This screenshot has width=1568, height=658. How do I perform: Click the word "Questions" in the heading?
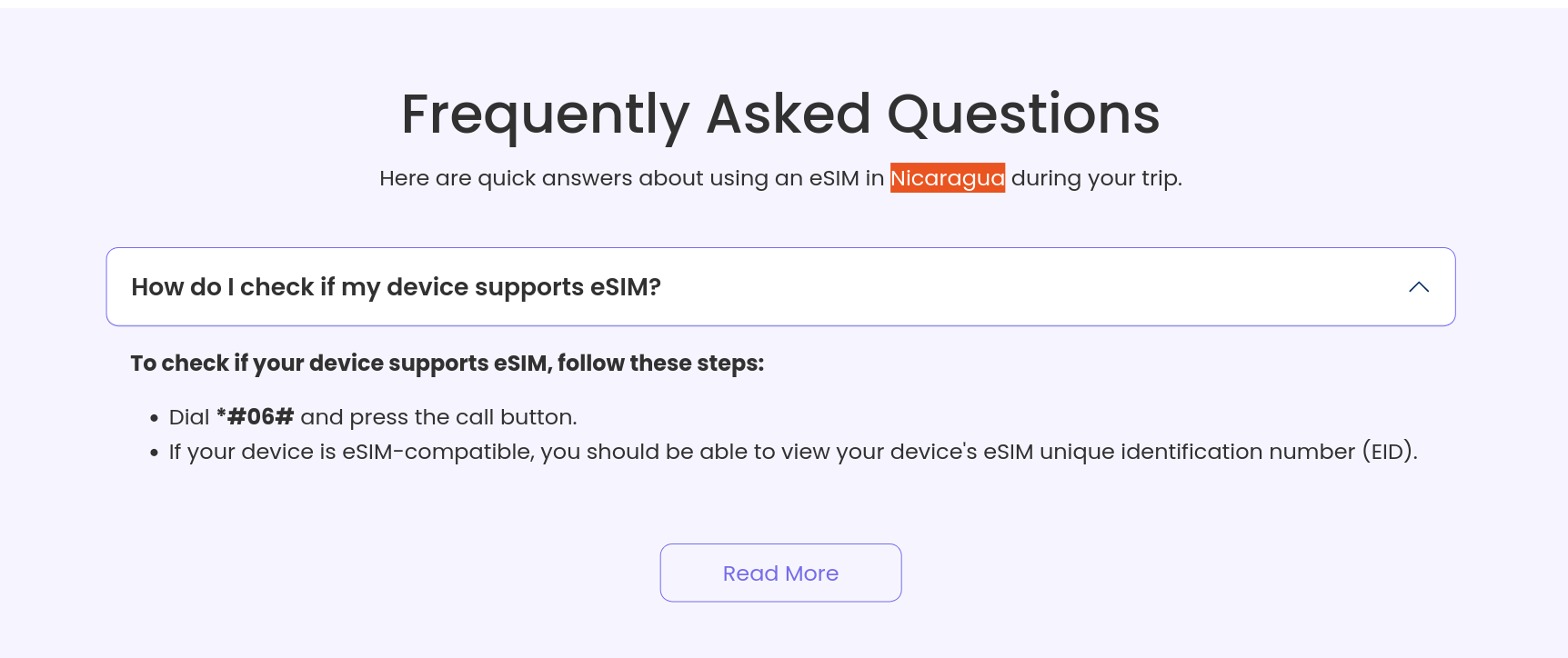(x=1023, y=115)
